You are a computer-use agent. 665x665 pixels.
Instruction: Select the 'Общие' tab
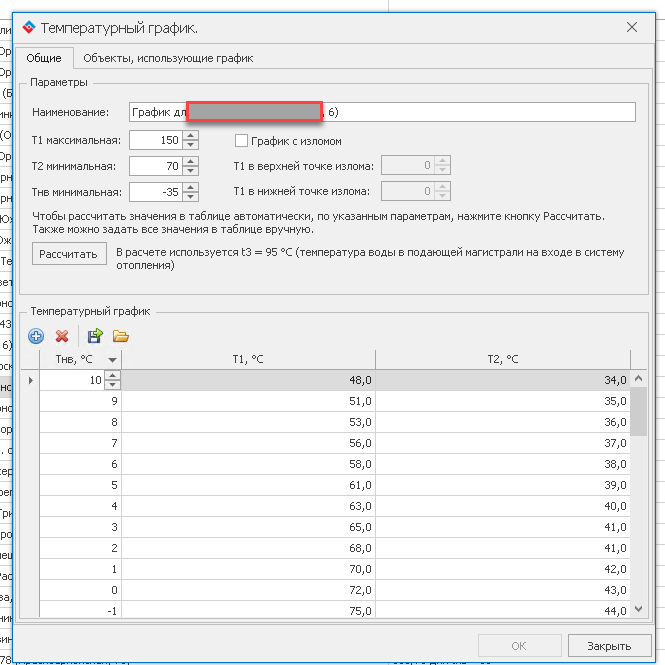(x=44, y=58)
